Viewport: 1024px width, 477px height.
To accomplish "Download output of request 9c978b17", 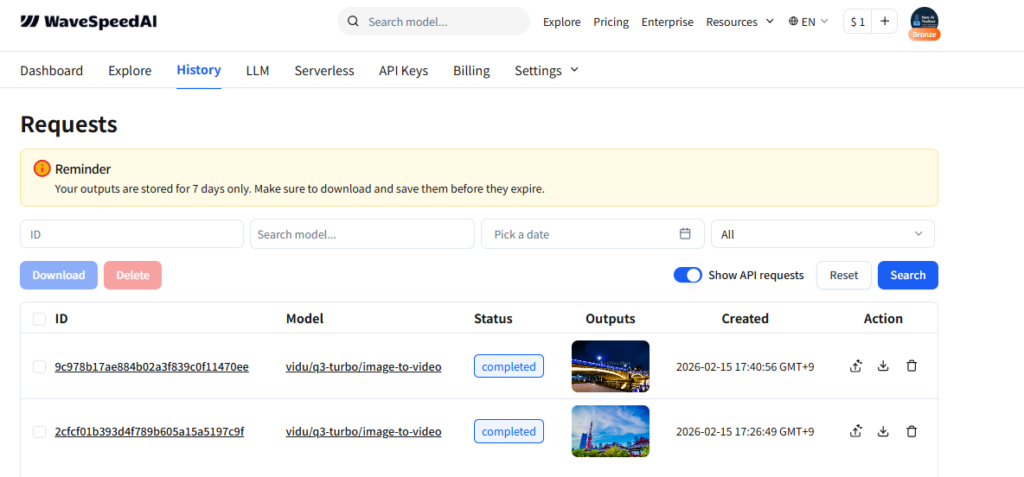I will [883, 366].
